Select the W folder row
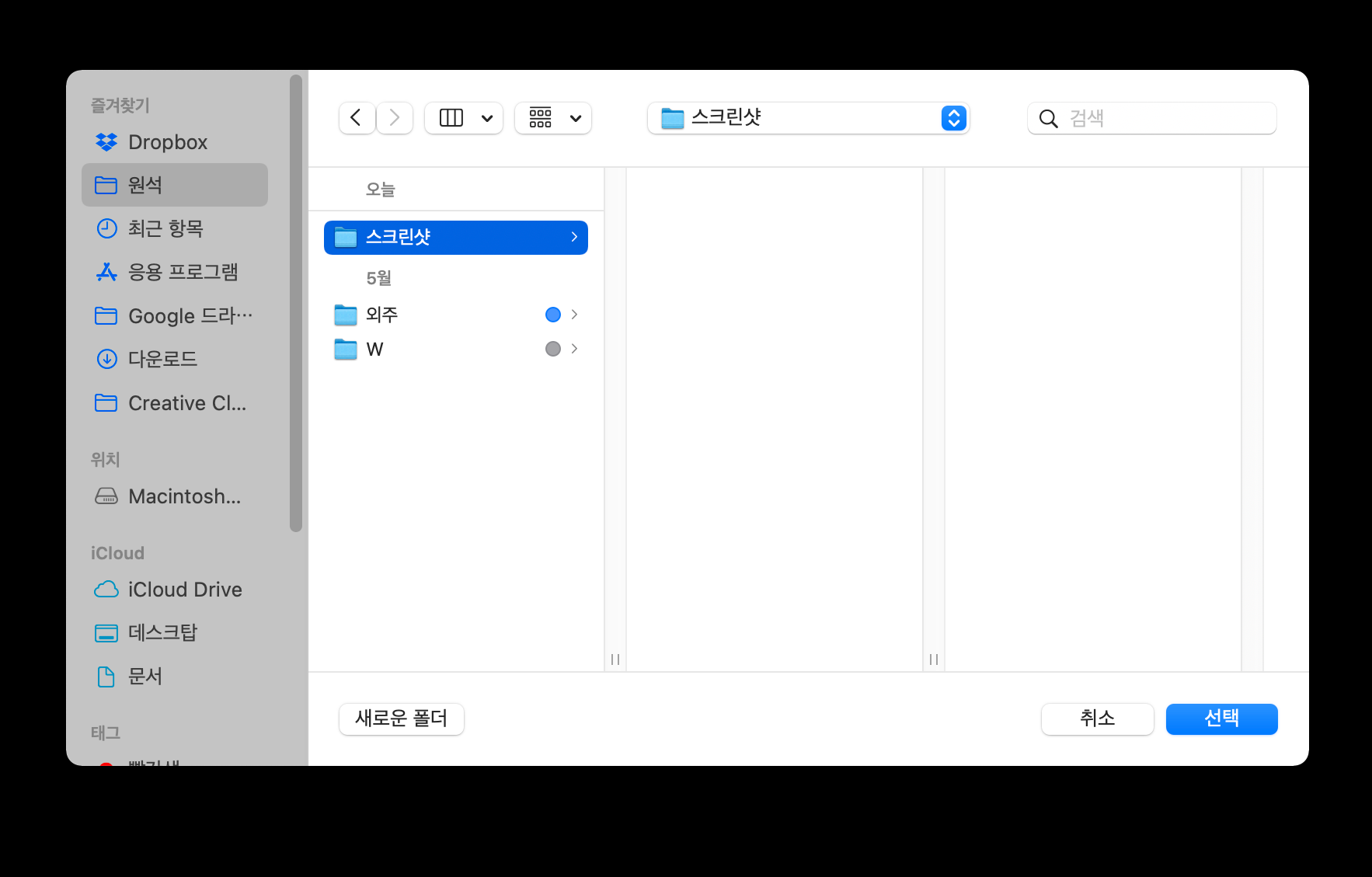 click(x=456, y=349)
